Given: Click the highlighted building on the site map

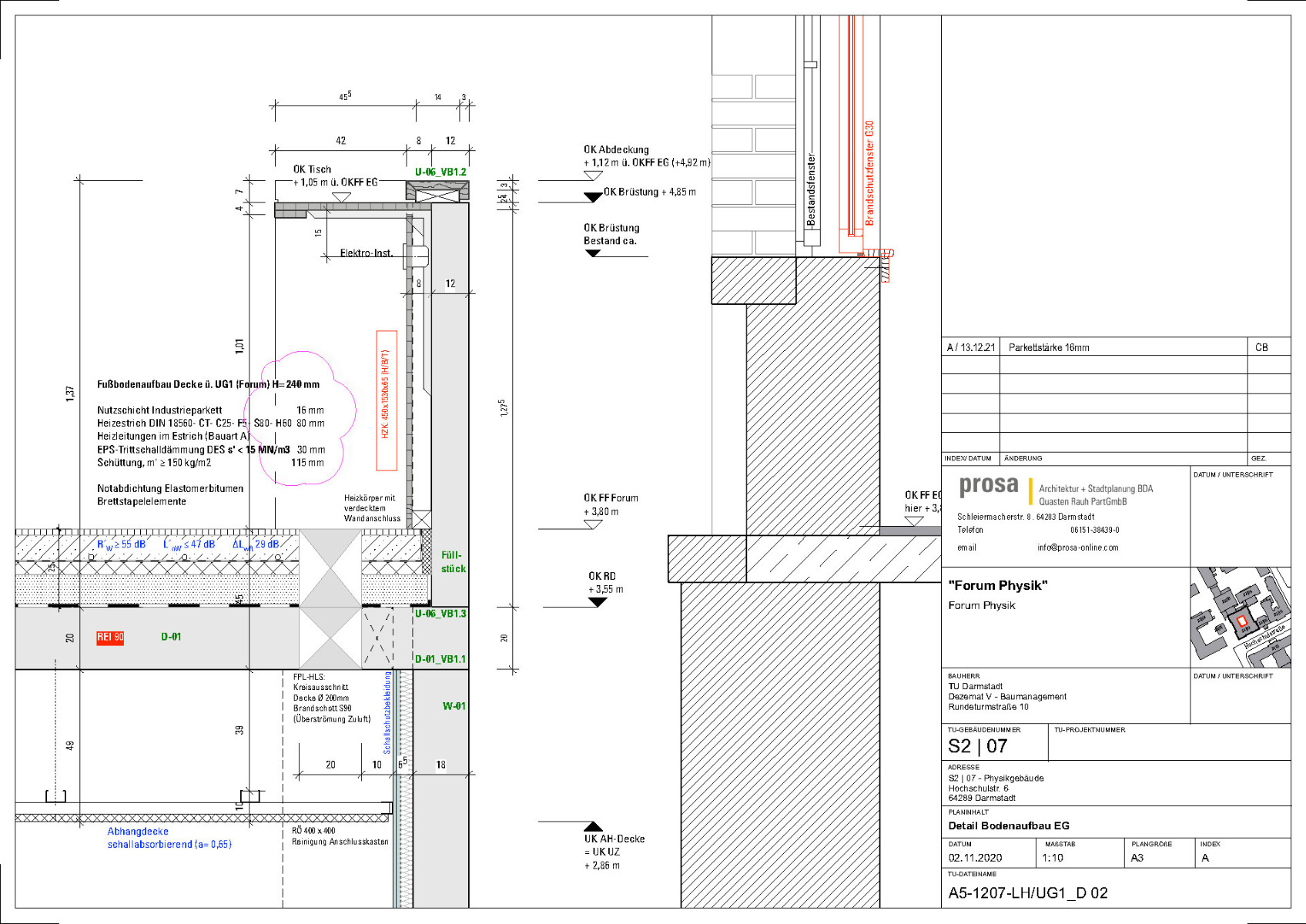Looking at the screenshot, I should tap(1241, 621).
